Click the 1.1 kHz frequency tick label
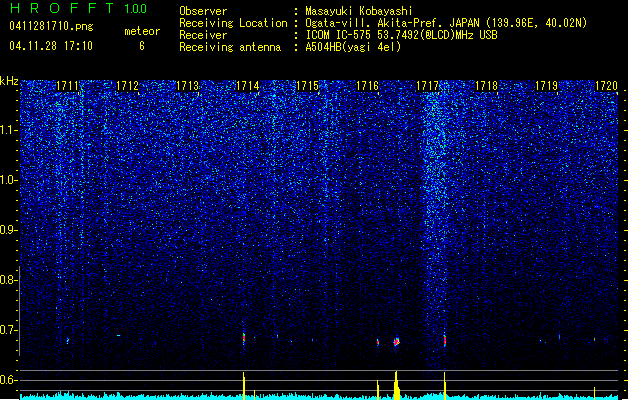Screen dimensions: 629x400 (8, 130)
